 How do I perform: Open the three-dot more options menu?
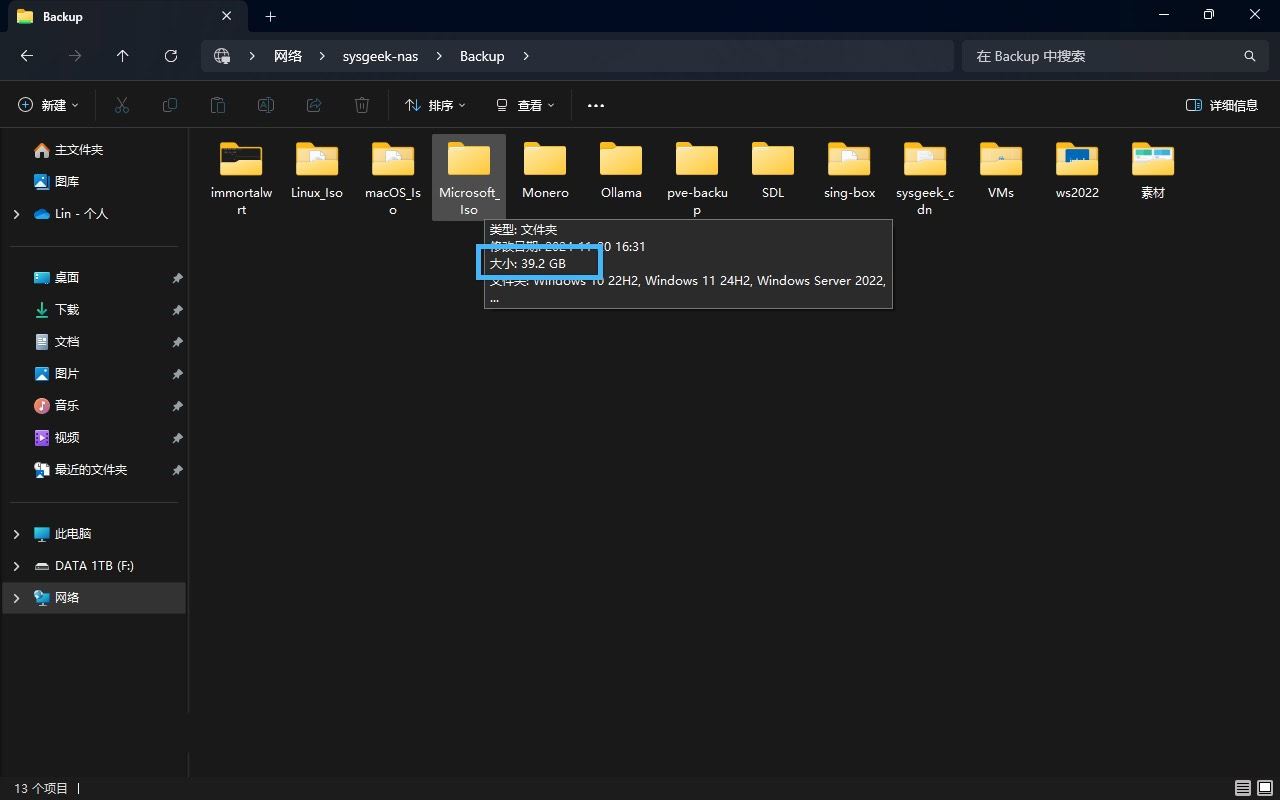point(596,105)
